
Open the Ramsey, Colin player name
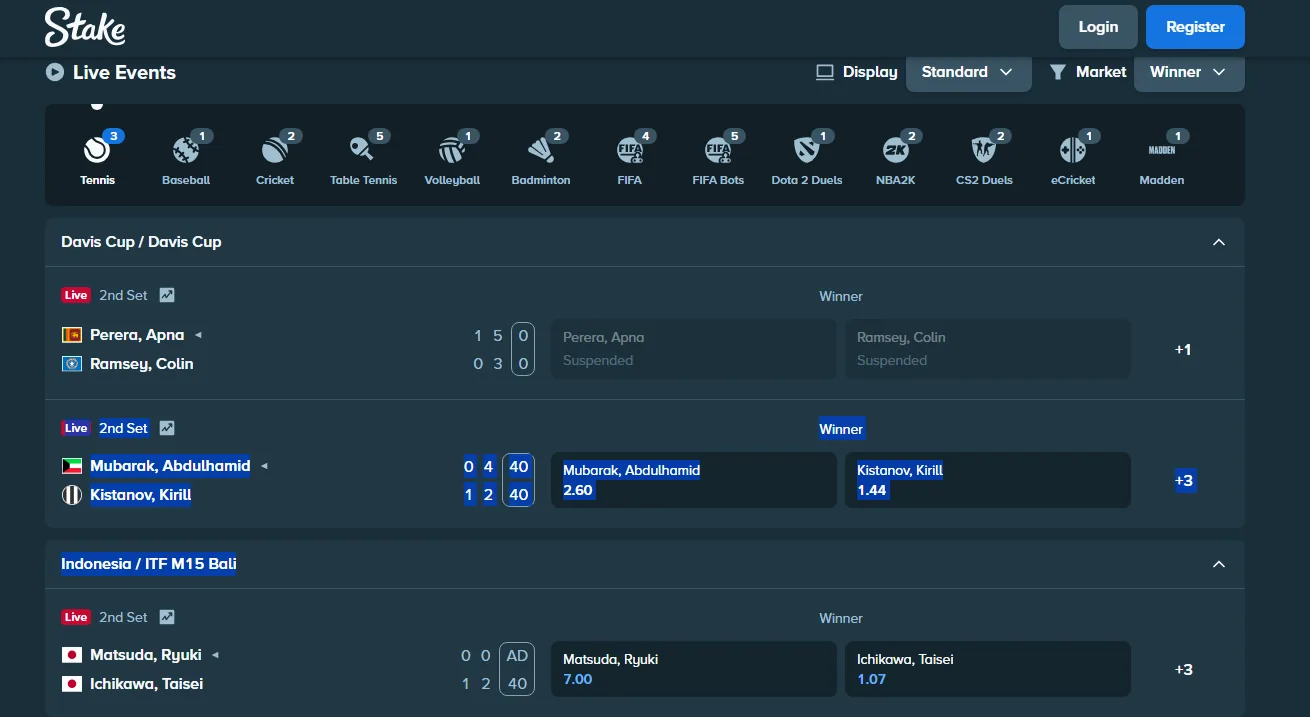coord(142,364)
